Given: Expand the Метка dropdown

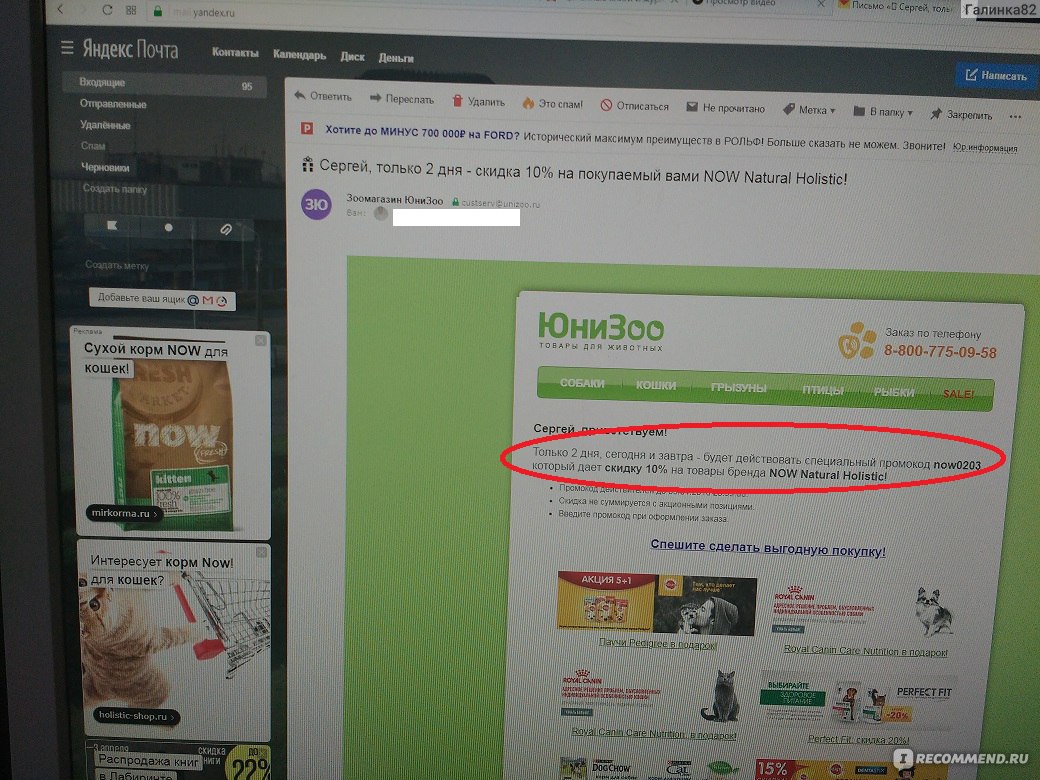Looking at the screenshot, I should [809, 110].
